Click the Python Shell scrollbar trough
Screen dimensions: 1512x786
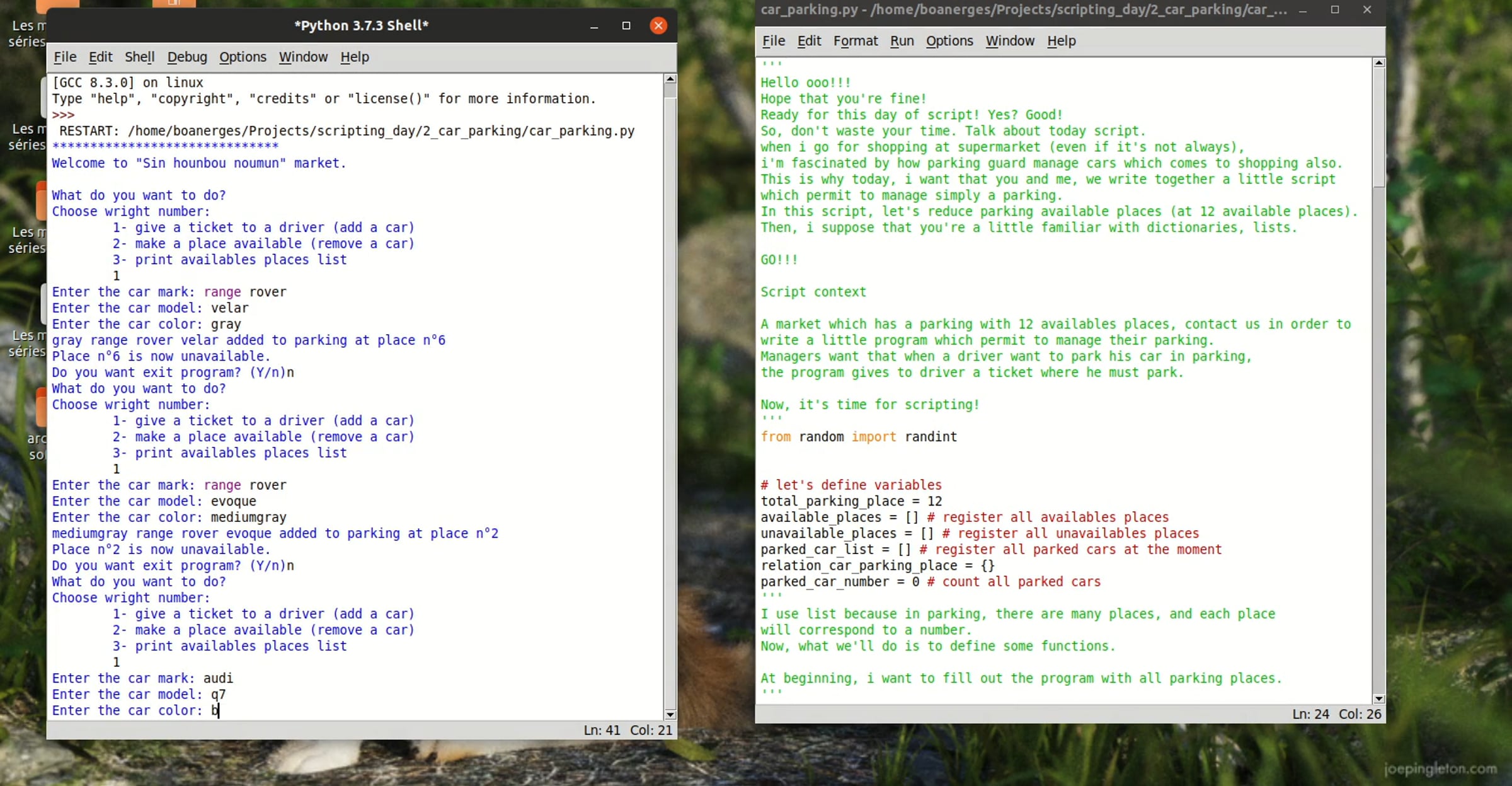point(670,403)
